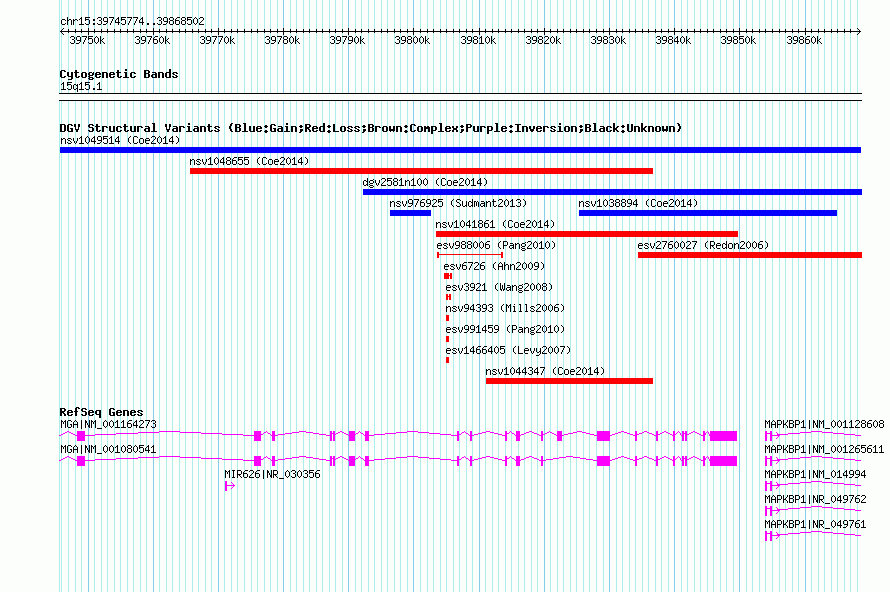
Task: Click the 39810k ruler tick label
Action: pos(478,40)
